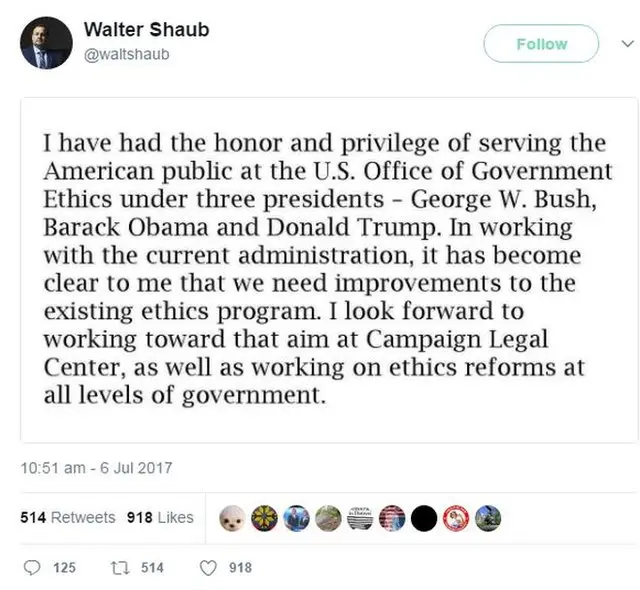This screenshot has height=590, width=640.
Task: Click the reply speech bubble icon
Action: (32, 567)
